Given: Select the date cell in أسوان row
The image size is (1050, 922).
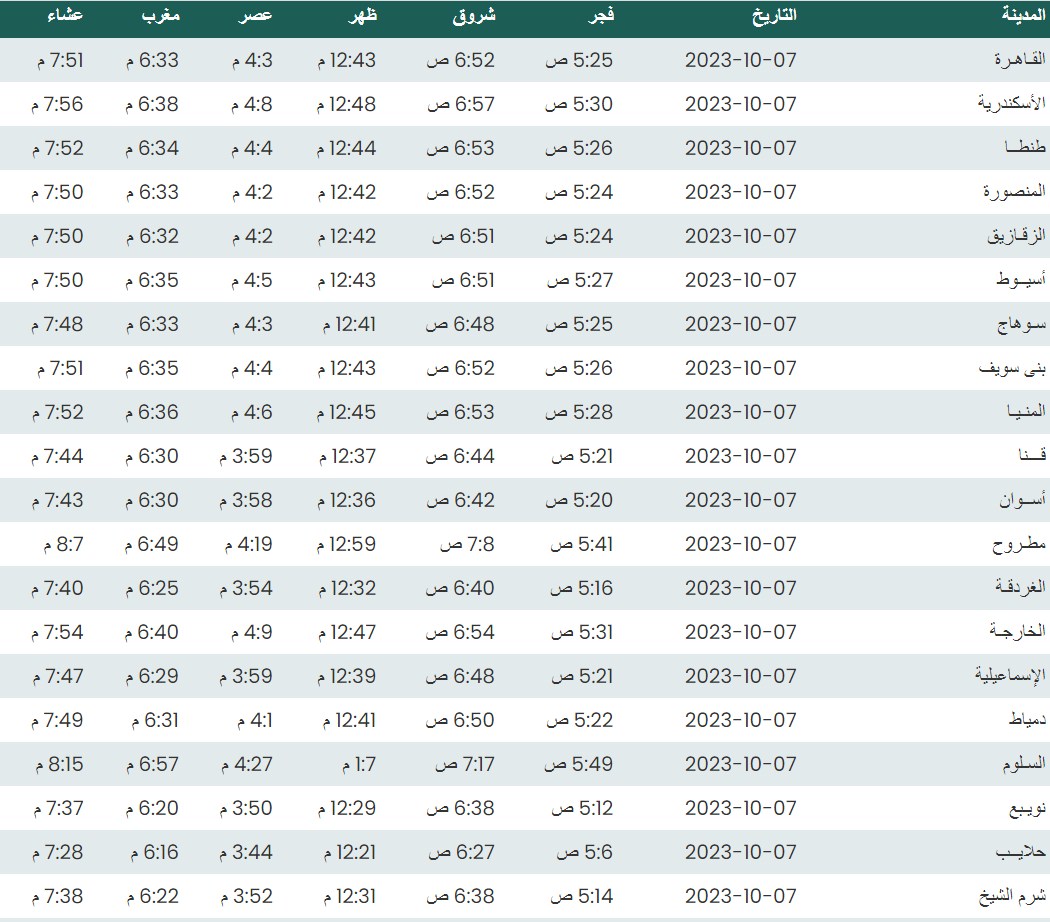Looking at the screenshot, I should 740,500.
